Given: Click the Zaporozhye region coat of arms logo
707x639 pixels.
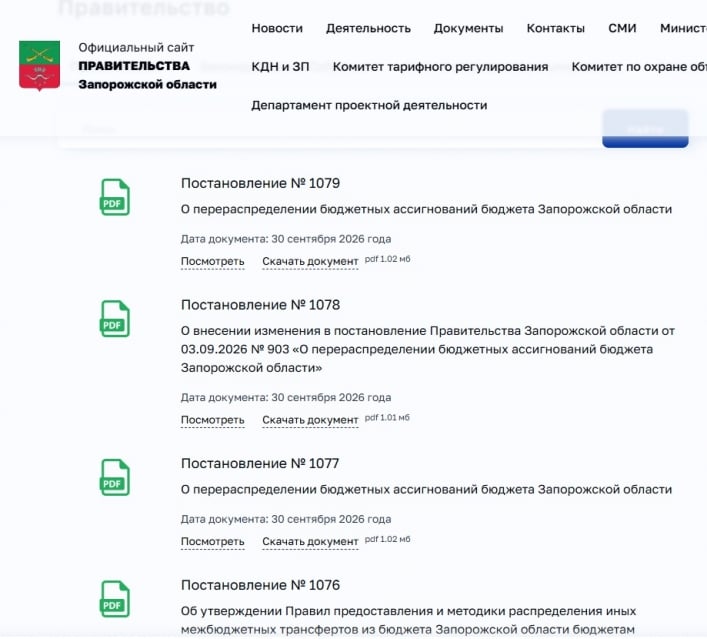Looking at the screenshot, I should pos(39,66).
